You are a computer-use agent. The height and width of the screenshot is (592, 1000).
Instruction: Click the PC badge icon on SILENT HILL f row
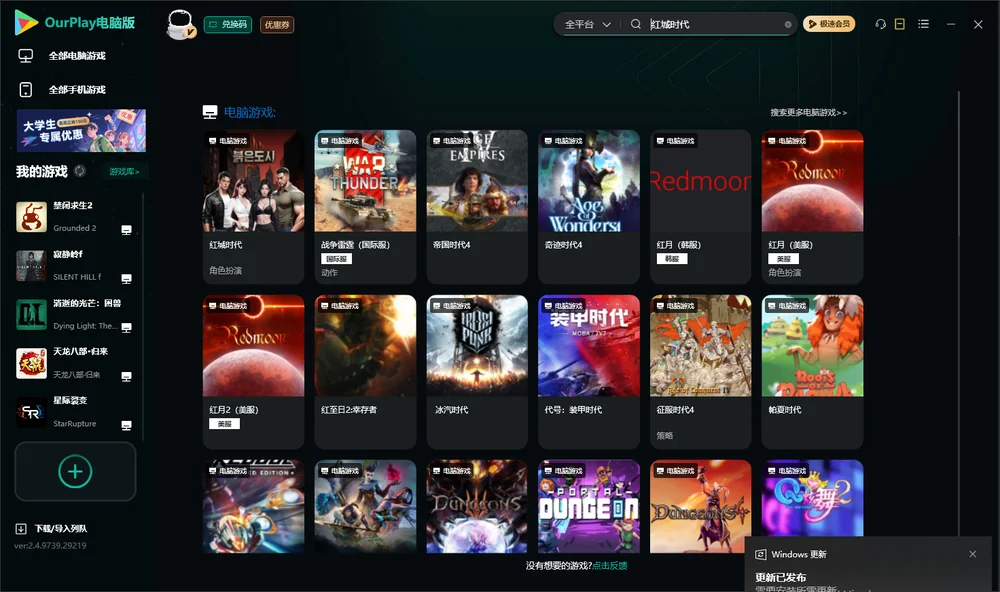[126, 279]
